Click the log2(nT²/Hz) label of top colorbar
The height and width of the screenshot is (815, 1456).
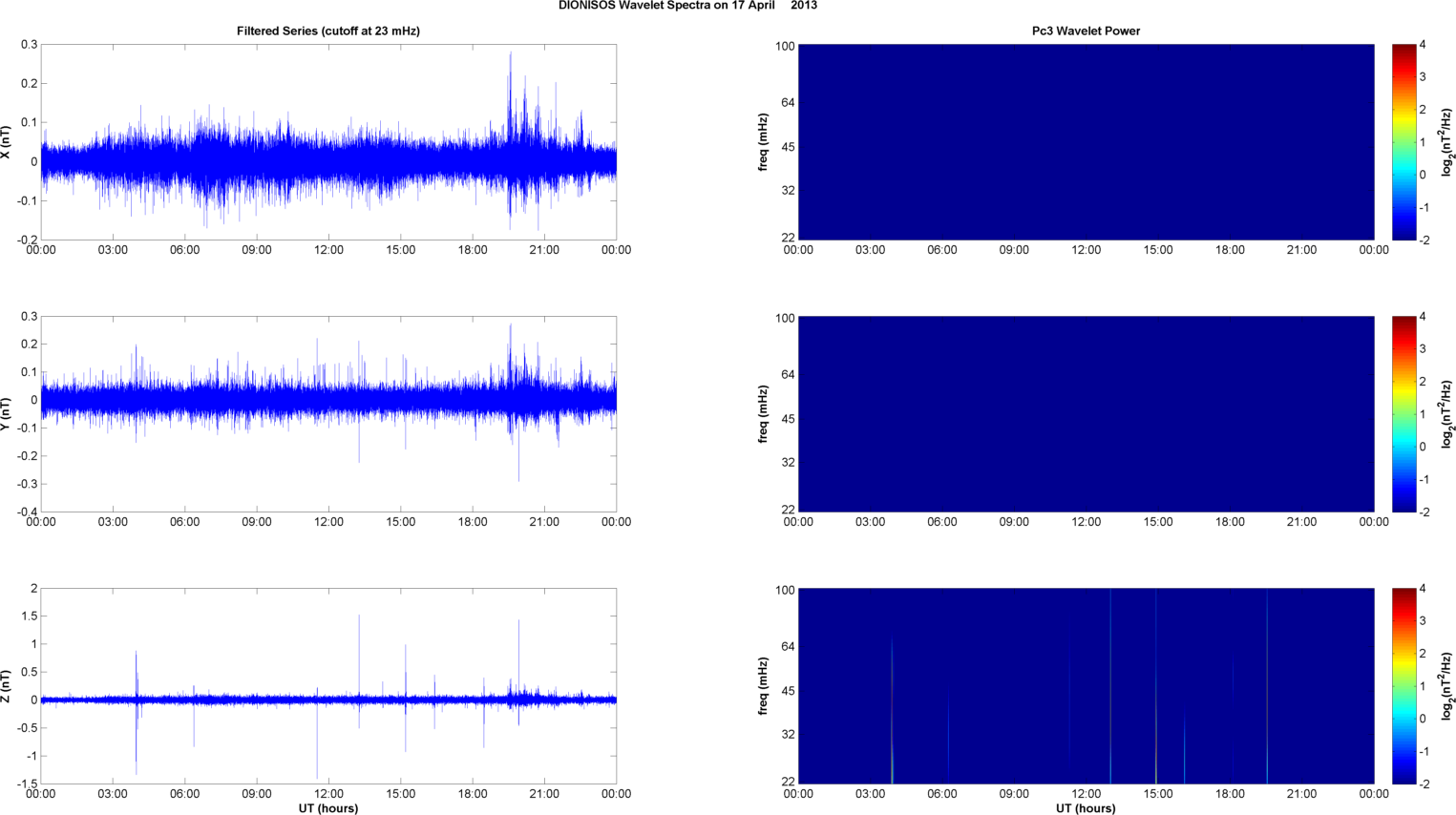[x=1447, y=142]
